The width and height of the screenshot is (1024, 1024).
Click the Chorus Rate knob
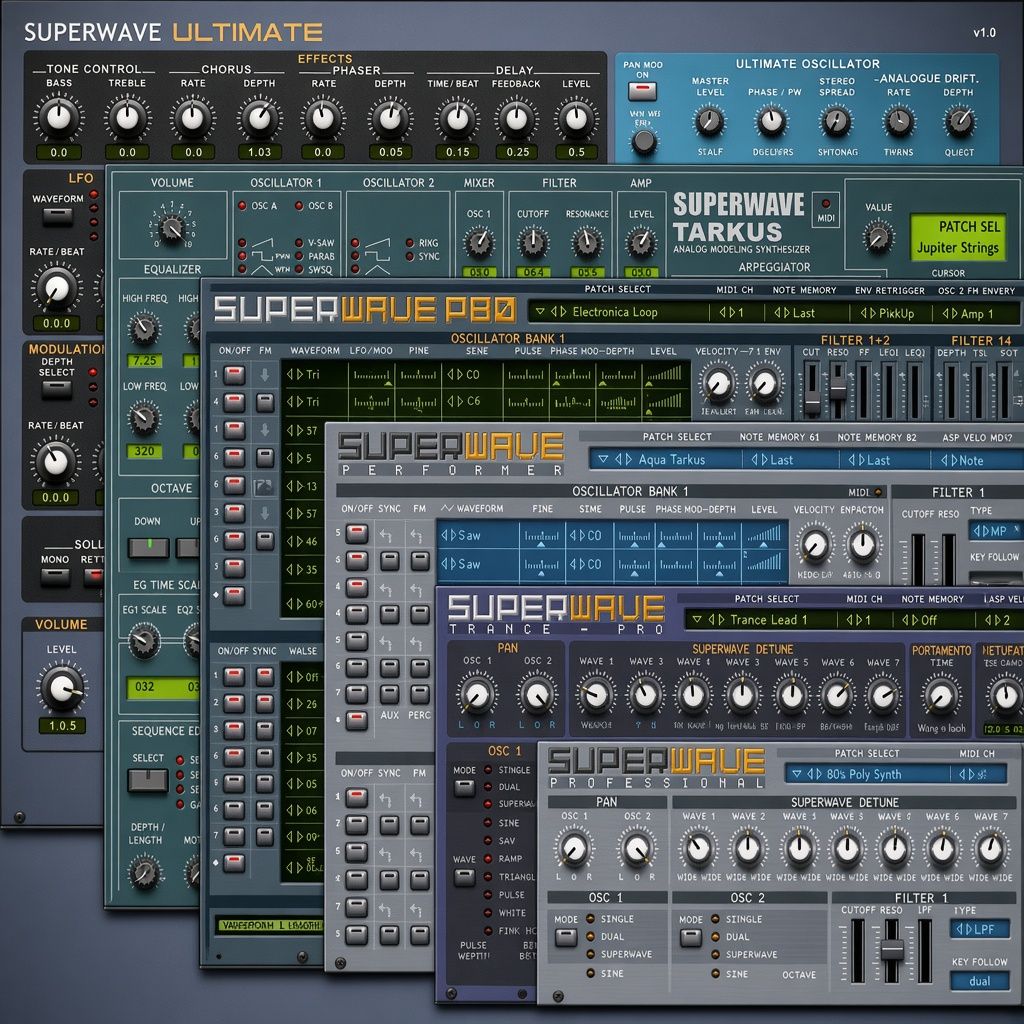click(x=193, y=118)
